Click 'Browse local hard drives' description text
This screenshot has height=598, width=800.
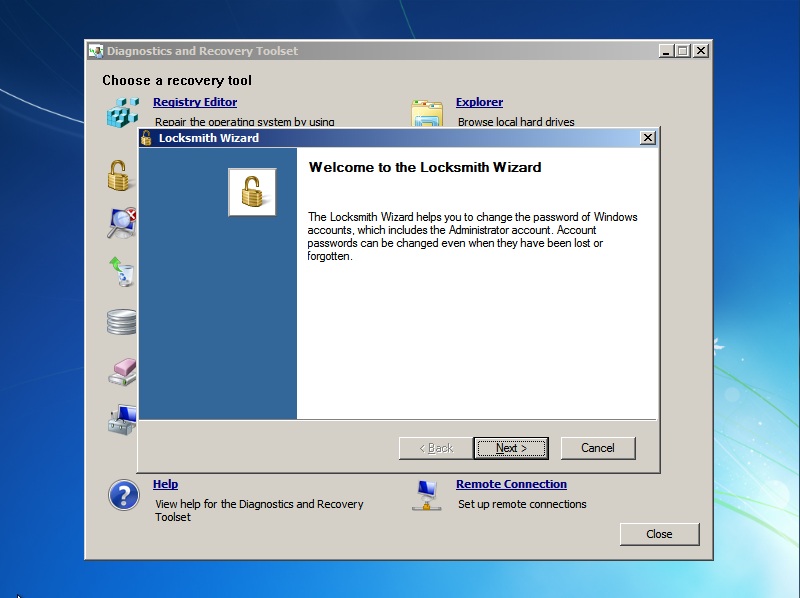coord(516,122)
